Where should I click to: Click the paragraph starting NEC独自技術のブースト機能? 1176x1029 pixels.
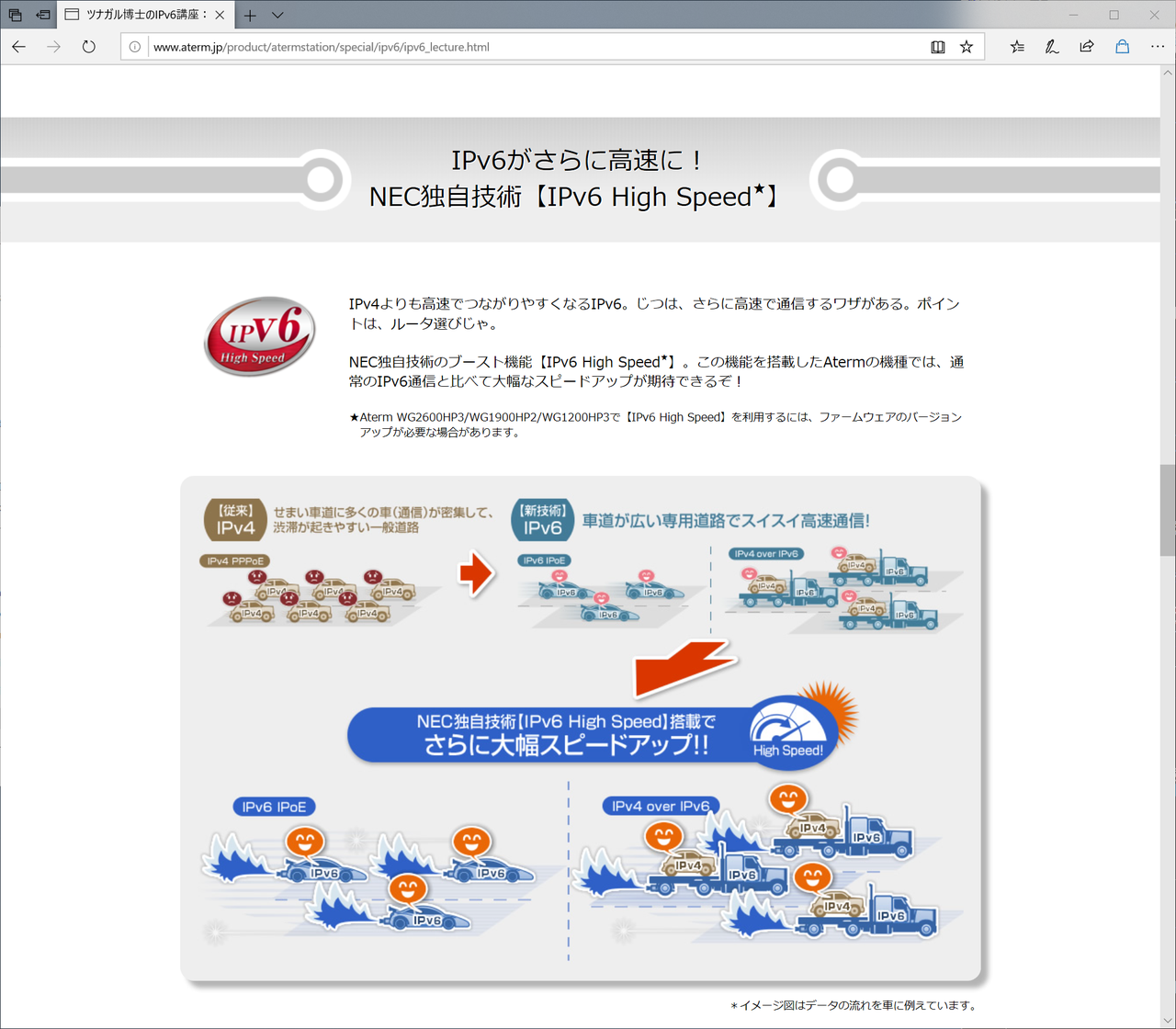pyautogui.click(x=656, y=371)
